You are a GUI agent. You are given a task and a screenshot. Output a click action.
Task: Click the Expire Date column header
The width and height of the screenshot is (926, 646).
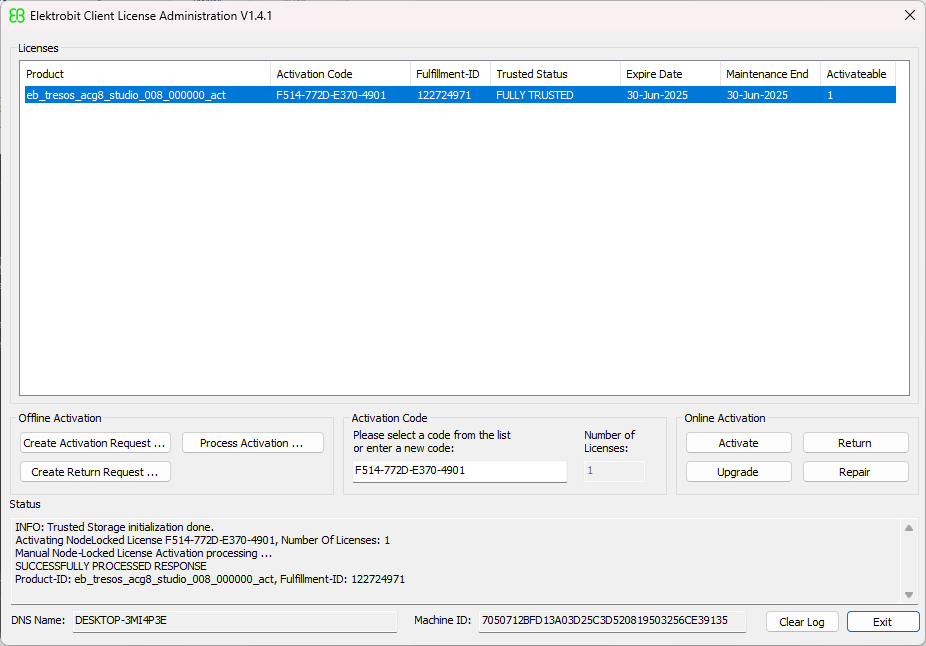[x=668, y=73]
